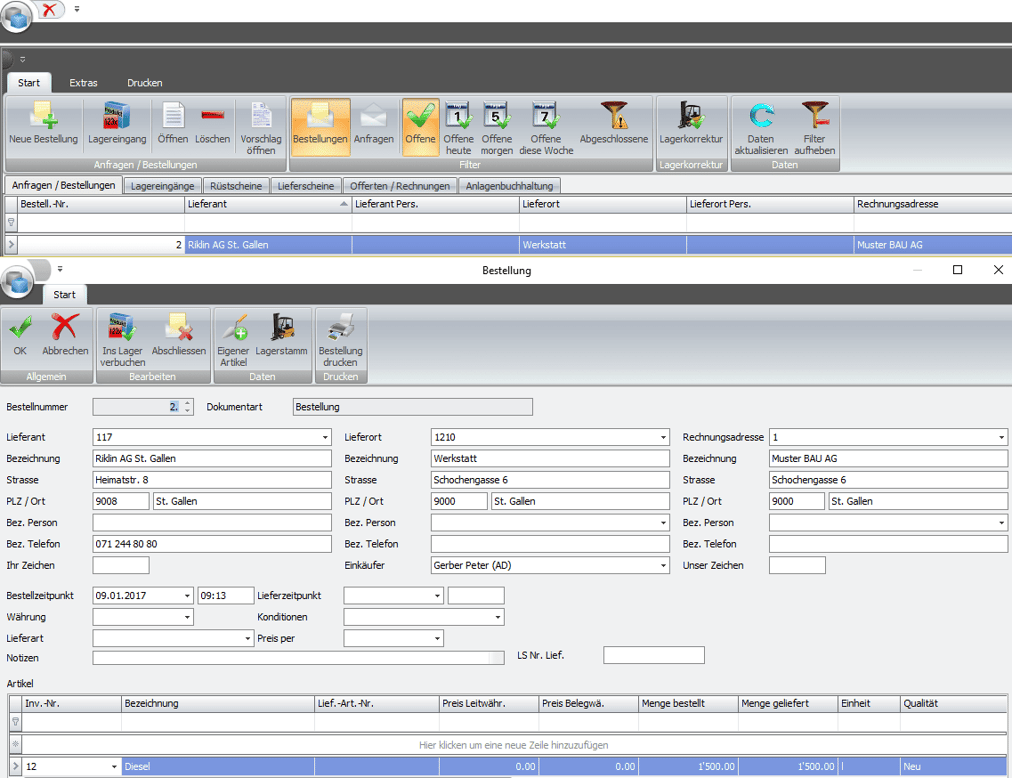Click the Ihr Zeichen field
The height and width of the screenshot is (778, 1012).
121,565
